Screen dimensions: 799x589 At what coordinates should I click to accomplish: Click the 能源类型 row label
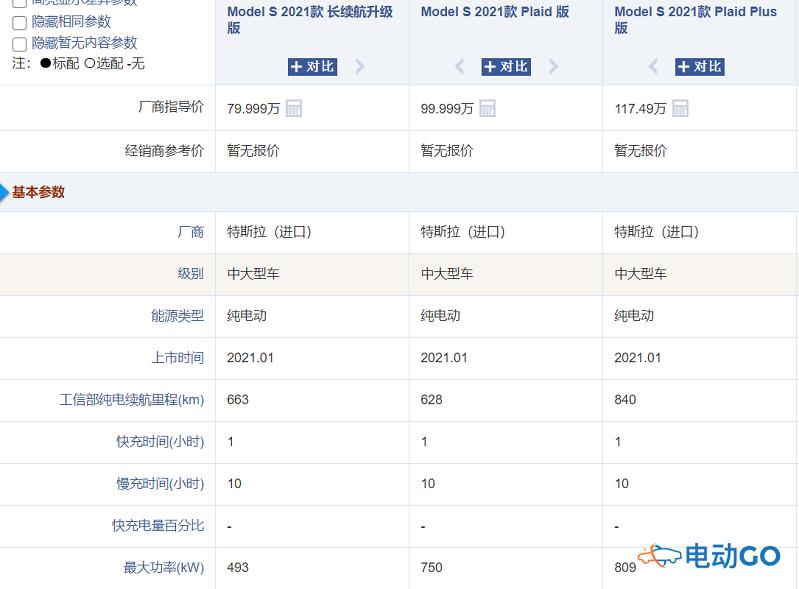[177, 316]
